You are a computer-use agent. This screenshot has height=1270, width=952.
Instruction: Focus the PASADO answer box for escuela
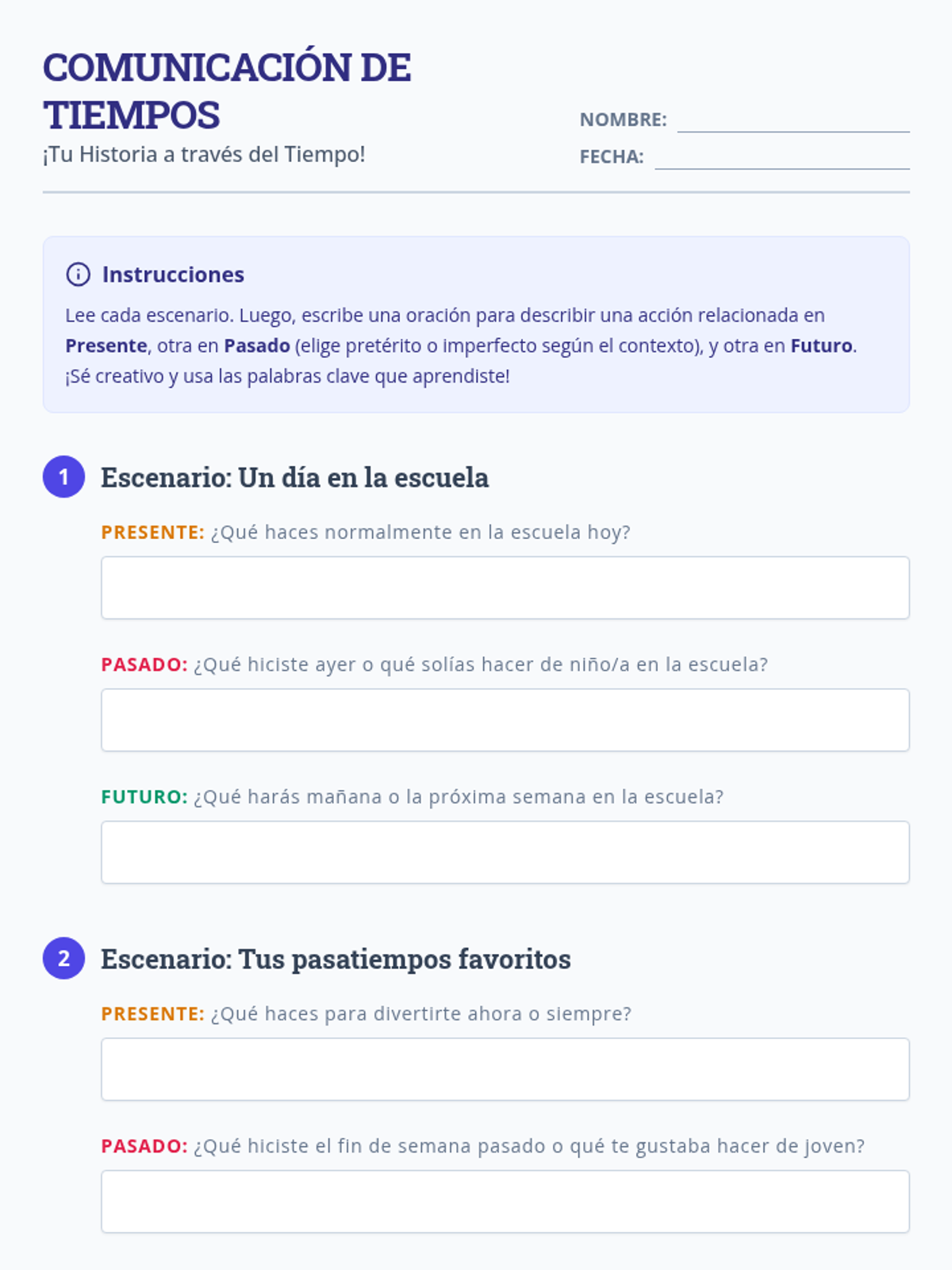click(x=505, y=720)
